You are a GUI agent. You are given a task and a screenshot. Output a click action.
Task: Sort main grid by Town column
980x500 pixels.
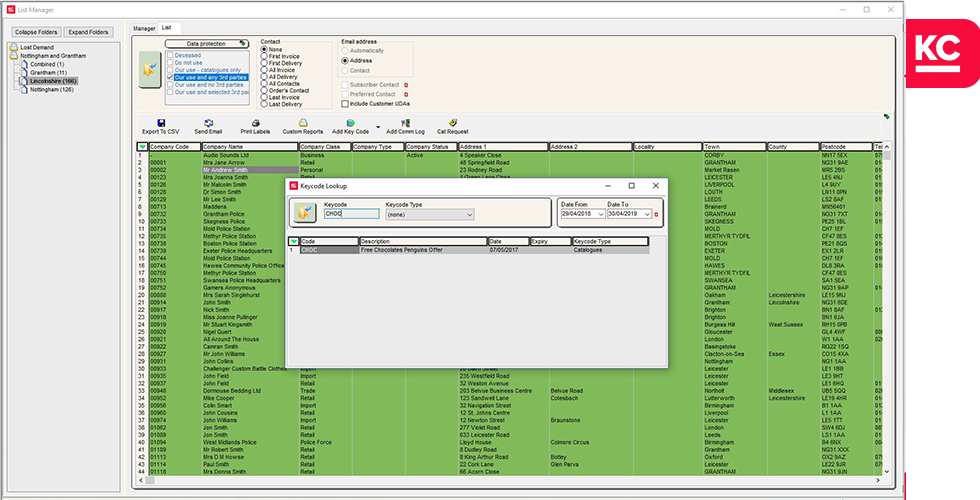coord(735,147)
